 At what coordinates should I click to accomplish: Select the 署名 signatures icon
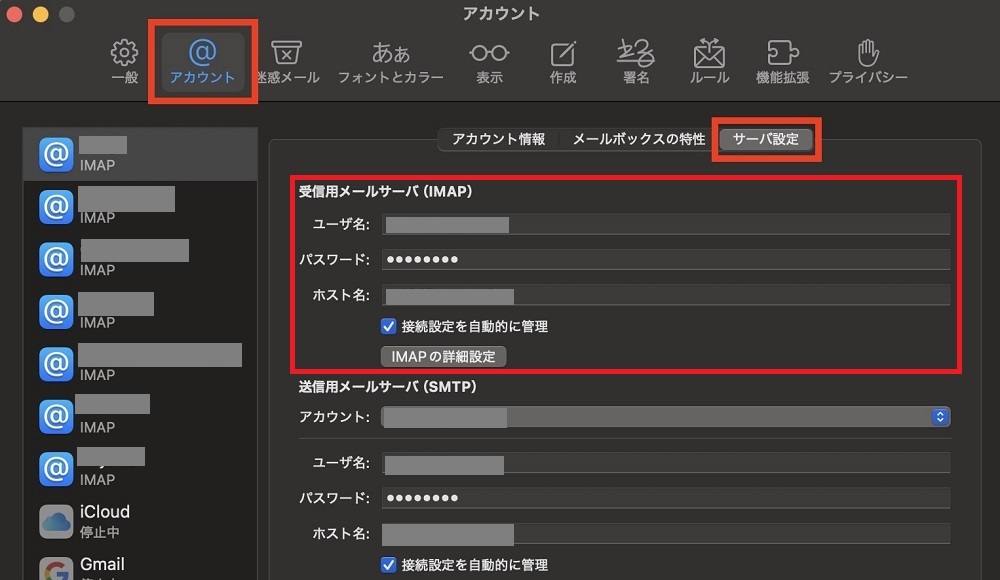click(x=636, y=60)
